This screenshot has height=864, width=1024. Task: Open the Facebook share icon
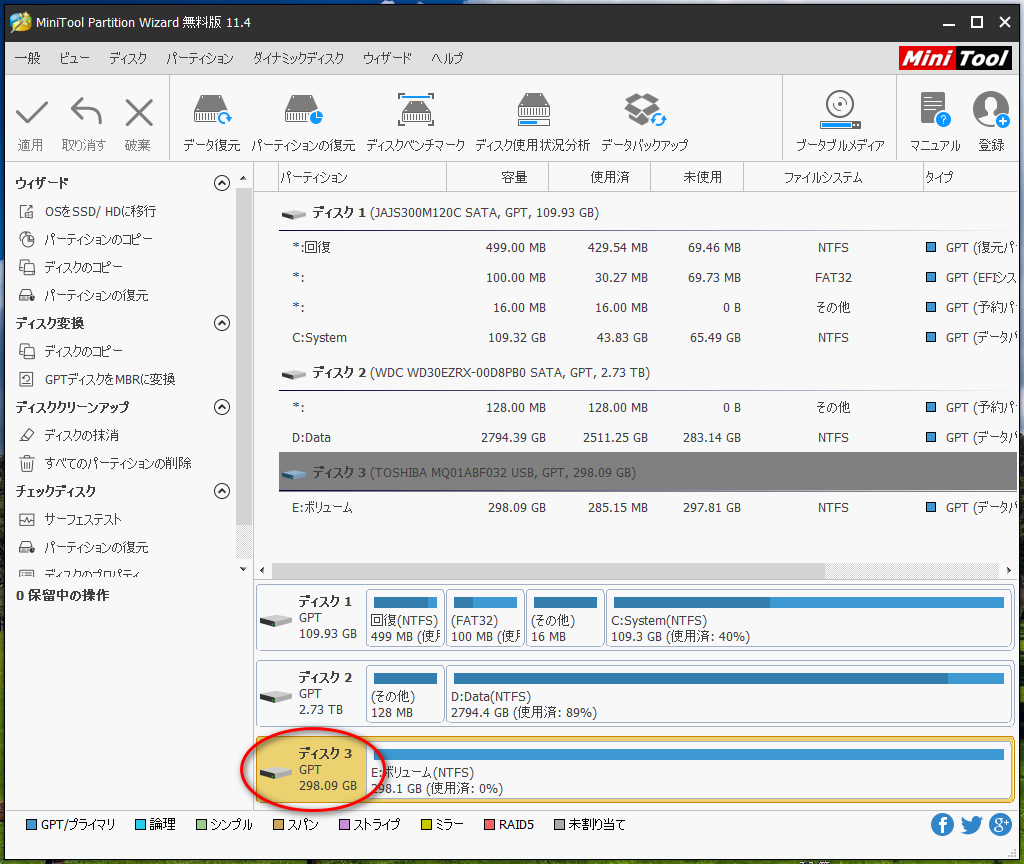point(942,824)
